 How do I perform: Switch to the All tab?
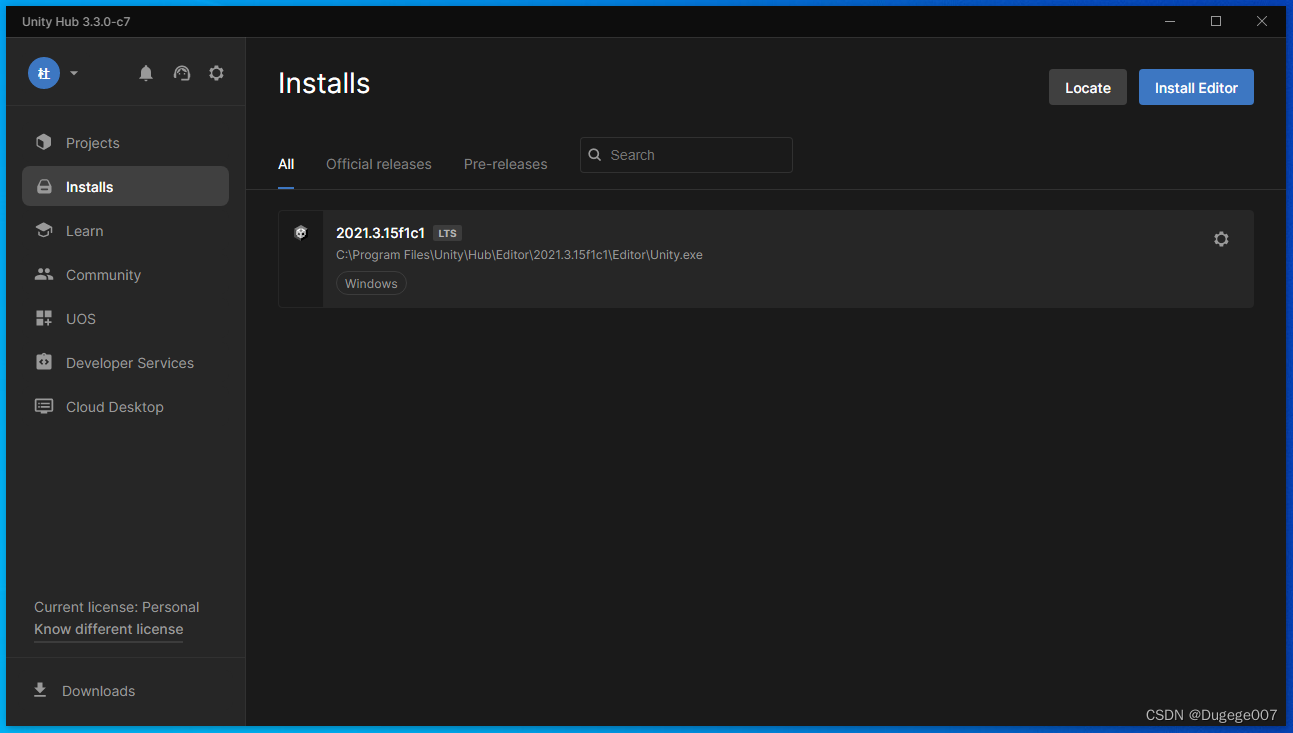click(286, 164)
